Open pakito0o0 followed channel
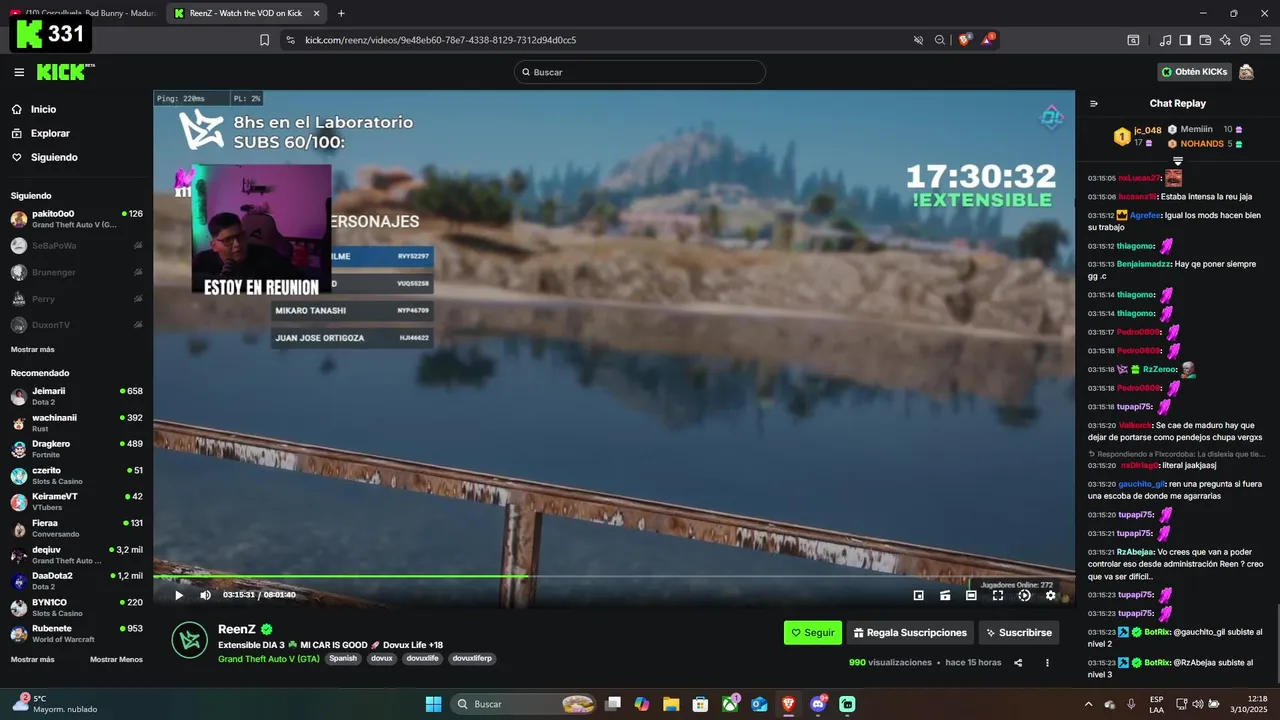This screenshot has width=1280, height=720. (76, 219)
